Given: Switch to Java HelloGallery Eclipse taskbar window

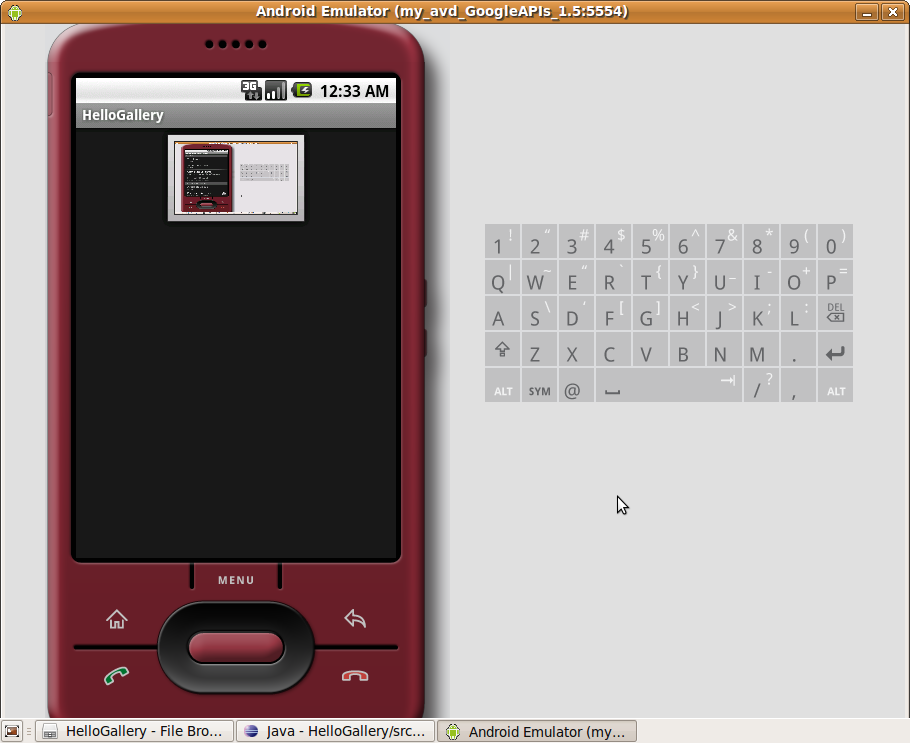Looking at the screenshot, I should pyautogui.click(x=335, y=731).
